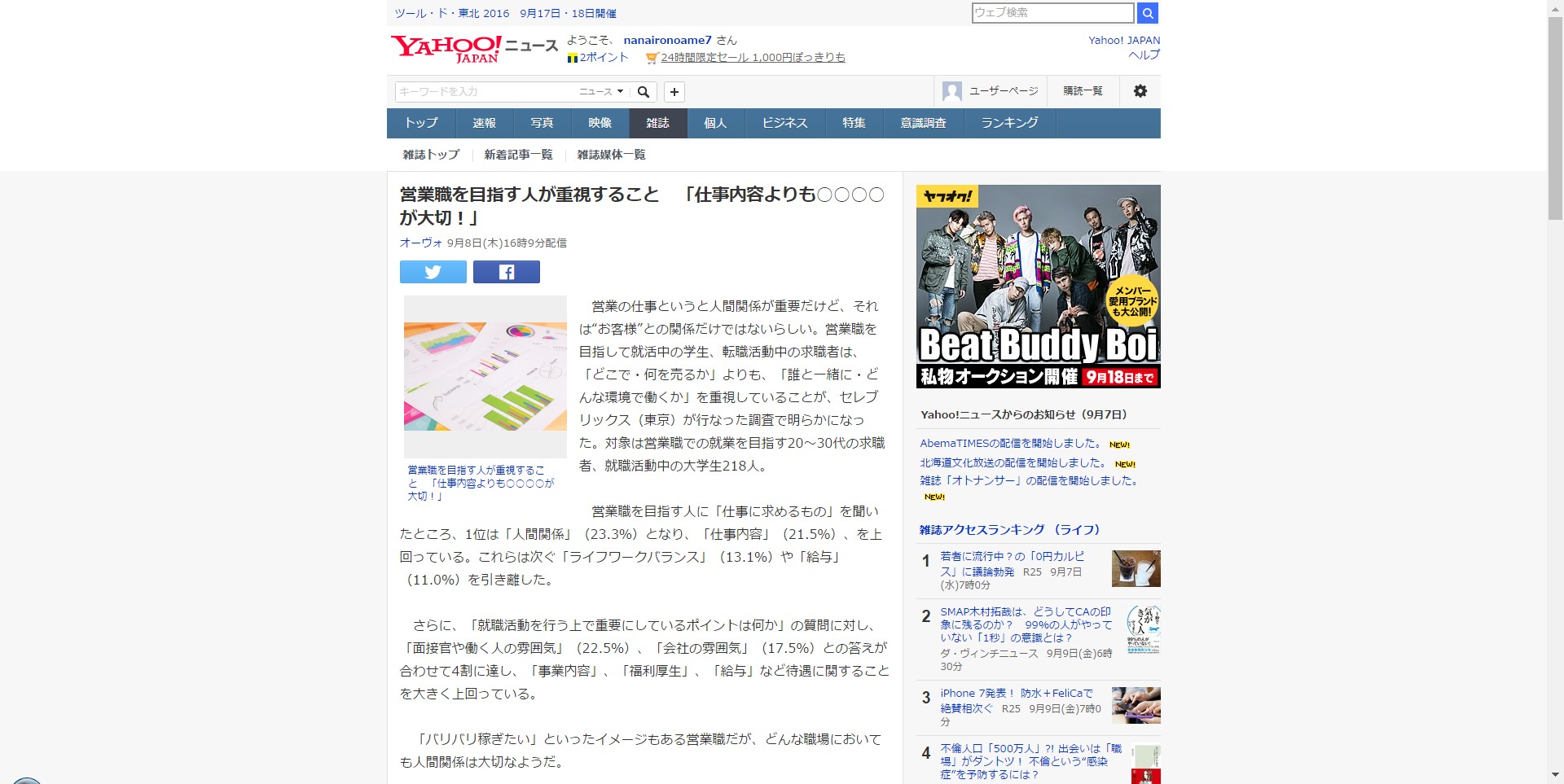Share the article on Twitter
Screen dimensions: 1564x784
(433, 272)
